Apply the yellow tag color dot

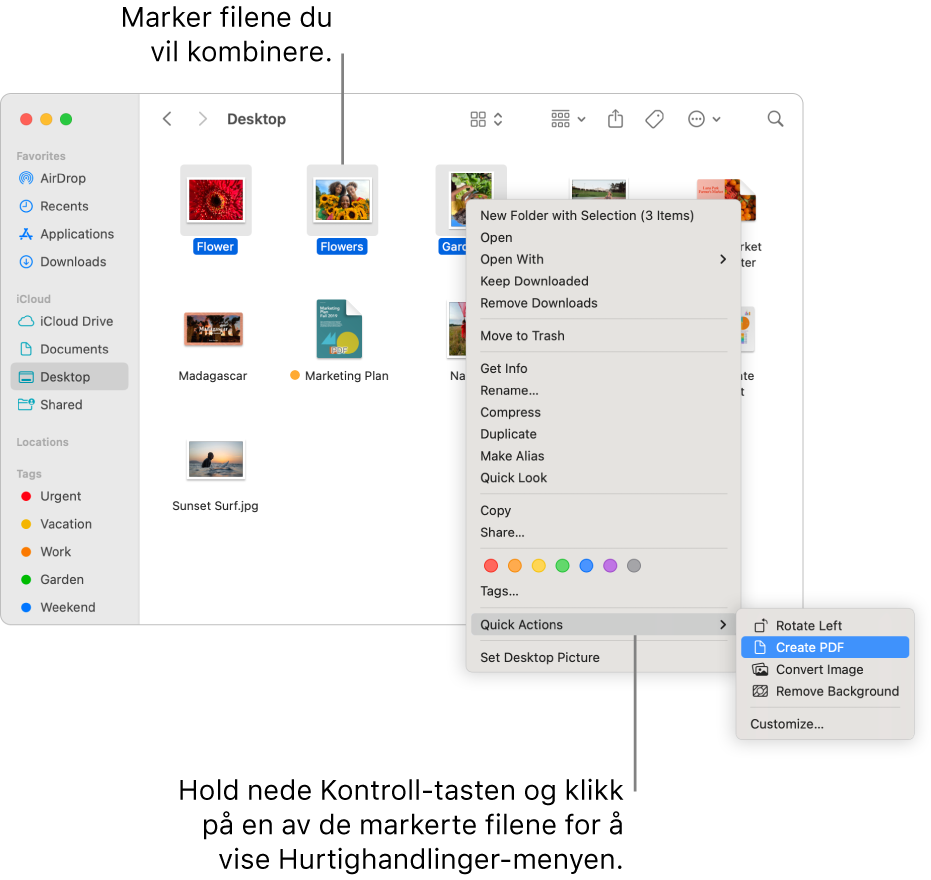[539, 566]
